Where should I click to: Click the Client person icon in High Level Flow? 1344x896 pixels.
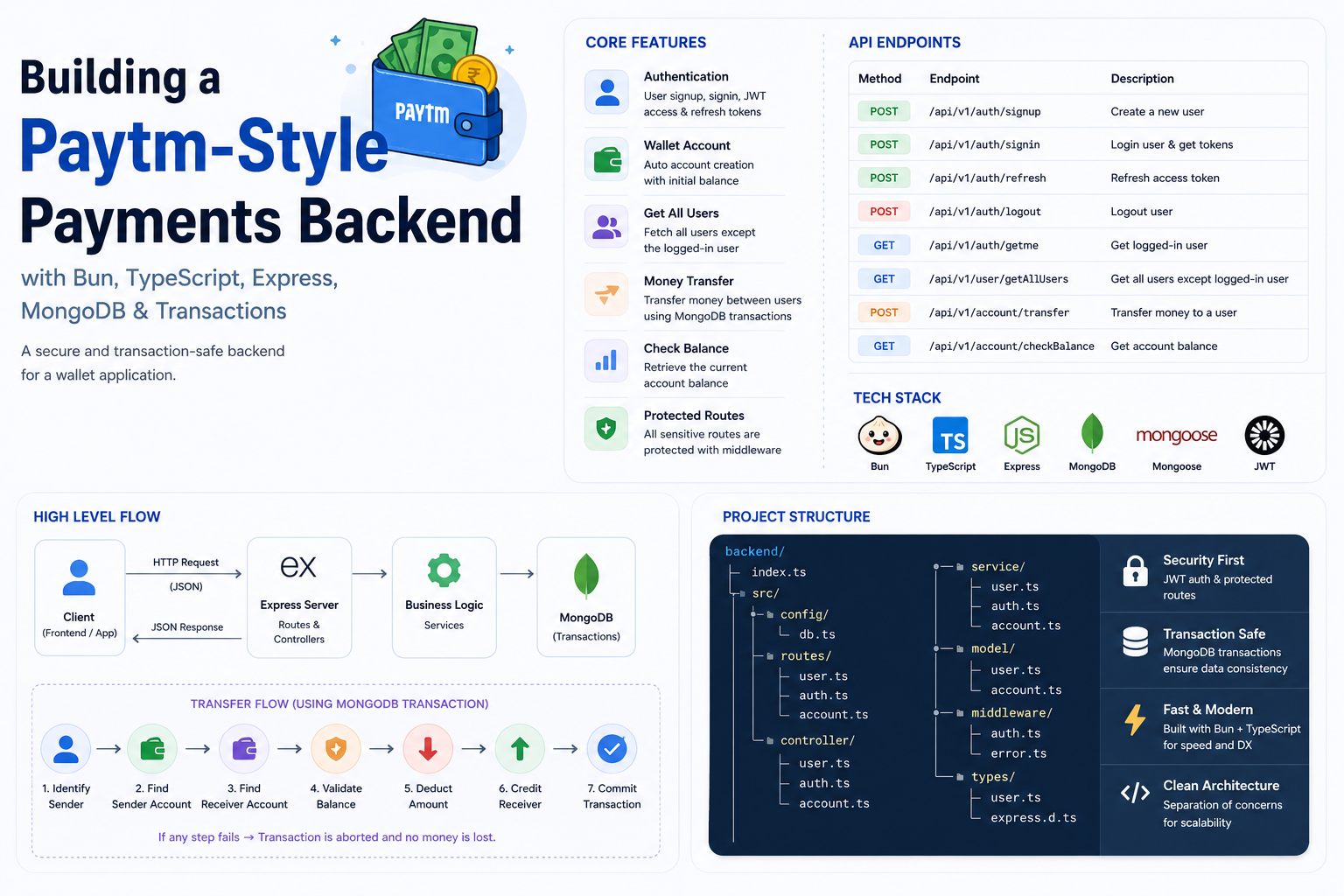click(x=79, y=577)
